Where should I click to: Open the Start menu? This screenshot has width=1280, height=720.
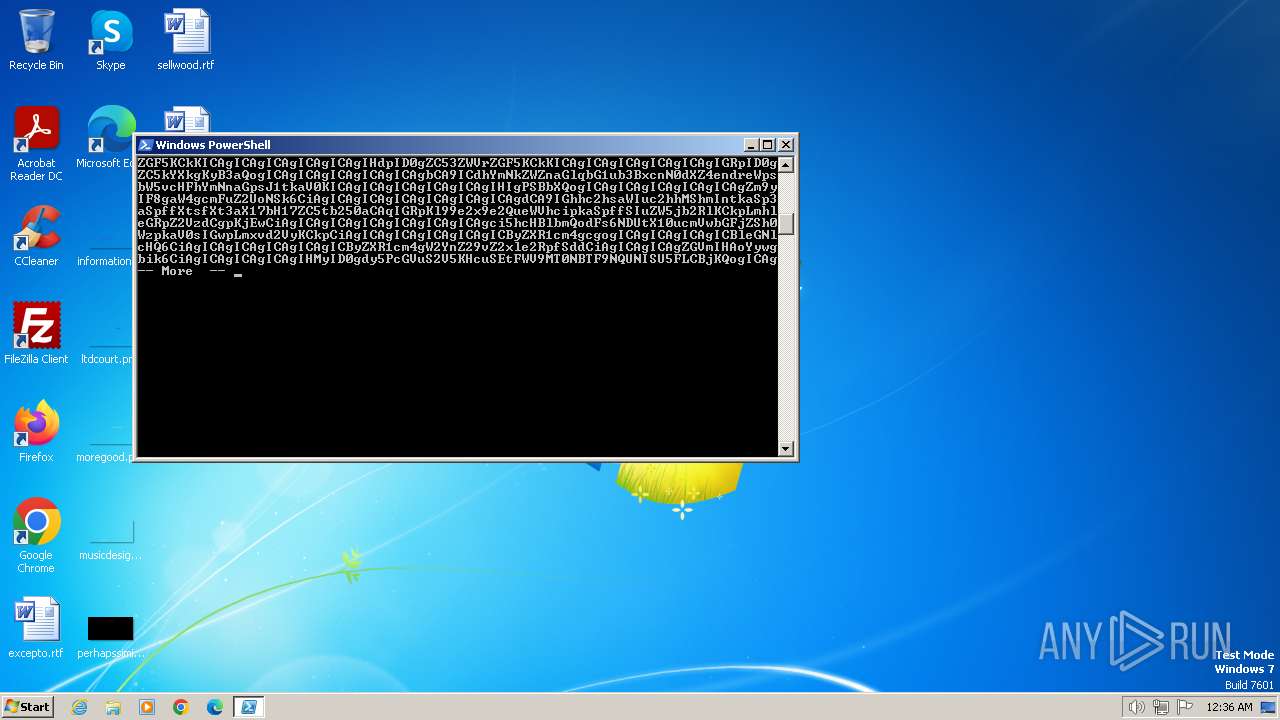pyautogui.click(x=27, y=707)
